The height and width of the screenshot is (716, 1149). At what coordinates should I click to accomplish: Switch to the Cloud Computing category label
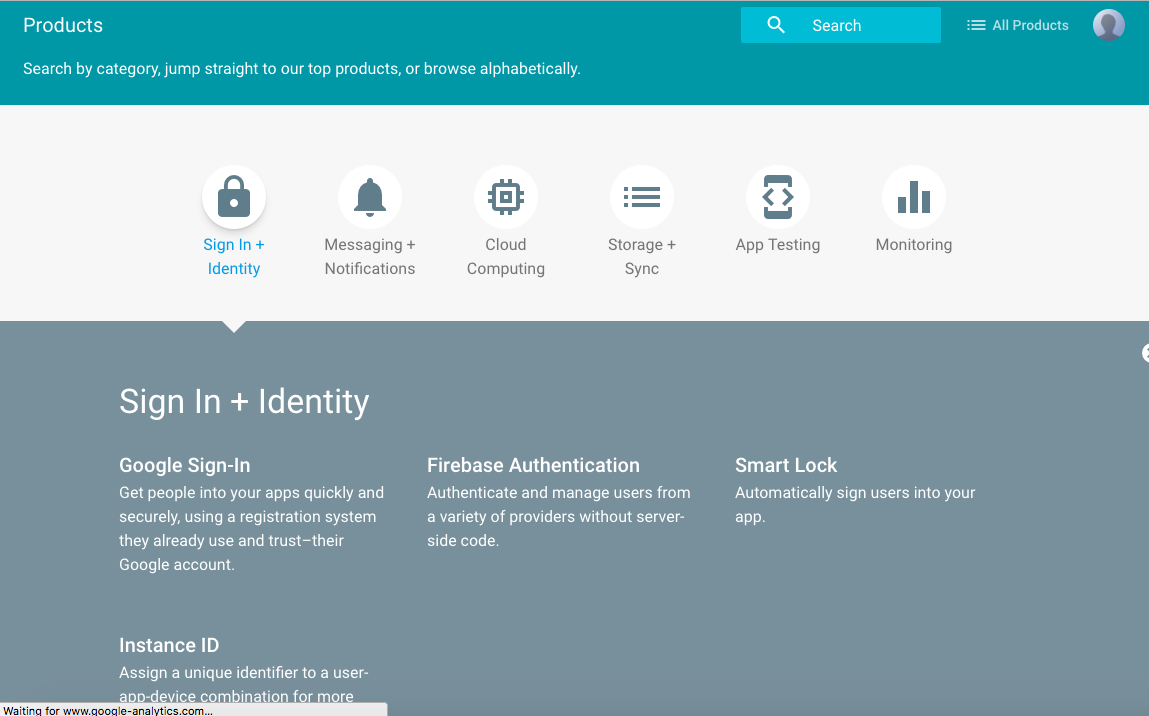(x=506, y=256)
